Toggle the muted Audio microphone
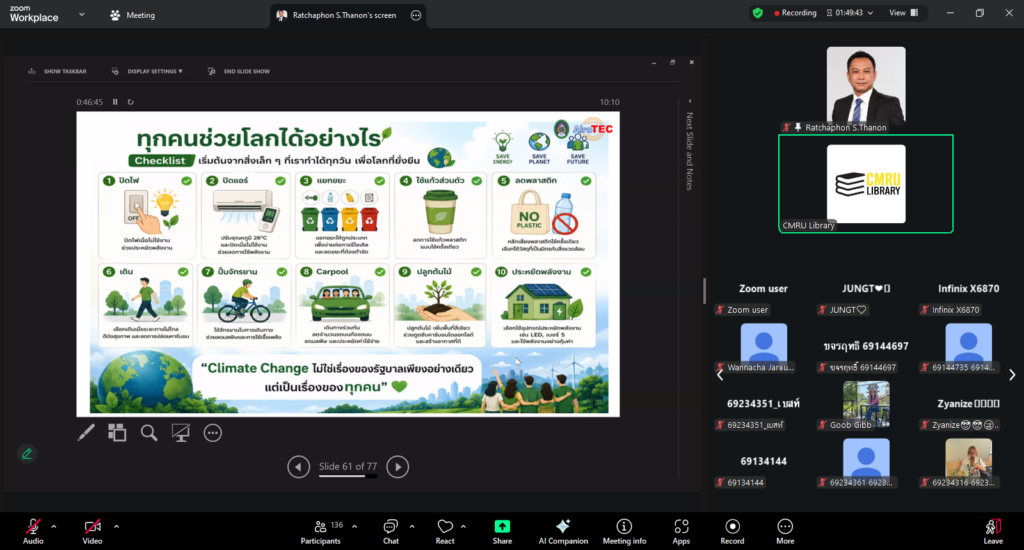The width and height of the screenshot is (1024, 550). (33, 526)
